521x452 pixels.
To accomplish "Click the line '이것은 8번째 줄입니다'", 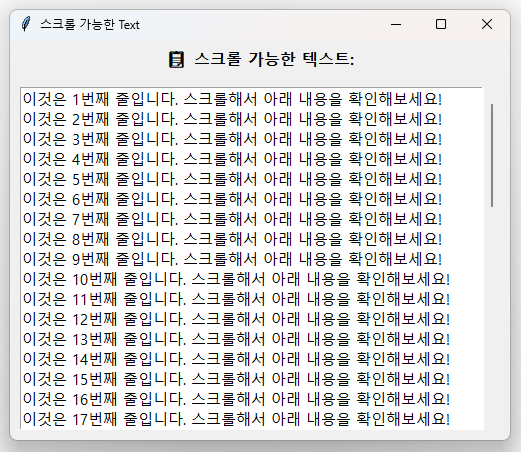I will 232,239.
